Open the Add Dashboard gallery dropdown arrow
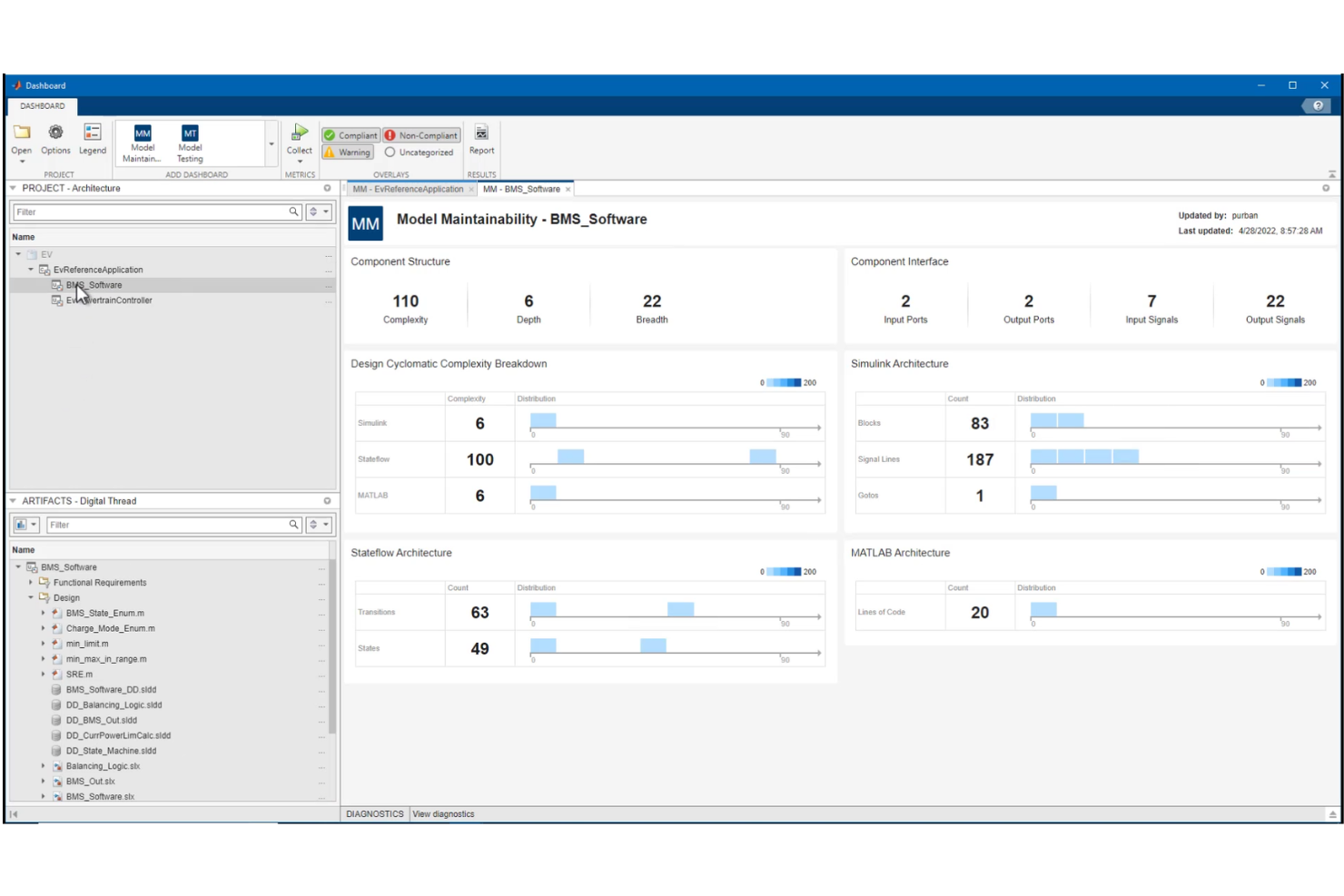This screenshot has width=1344, height=896. tap(271, 143)
